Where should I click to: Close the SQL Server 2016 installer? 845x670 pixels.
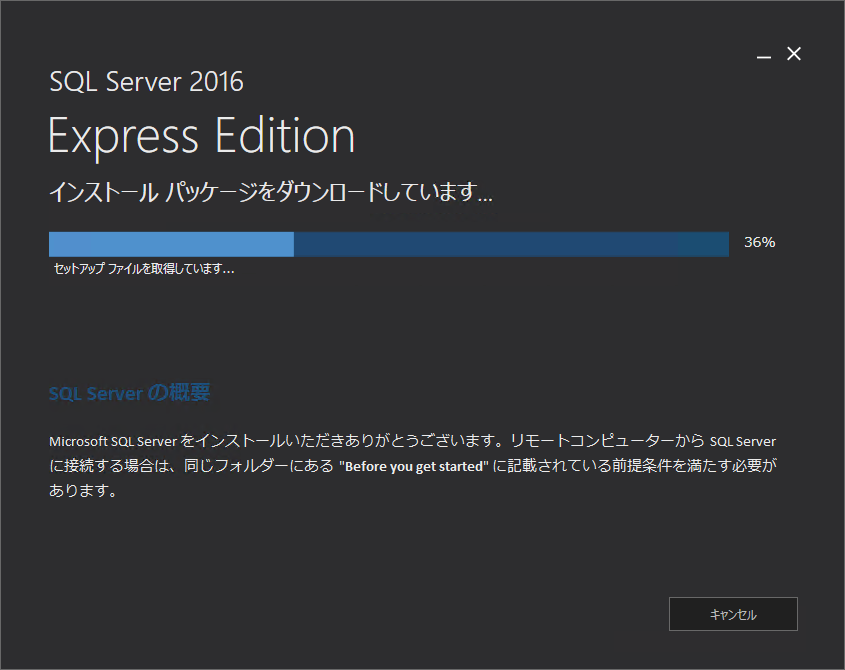[794, 54]
